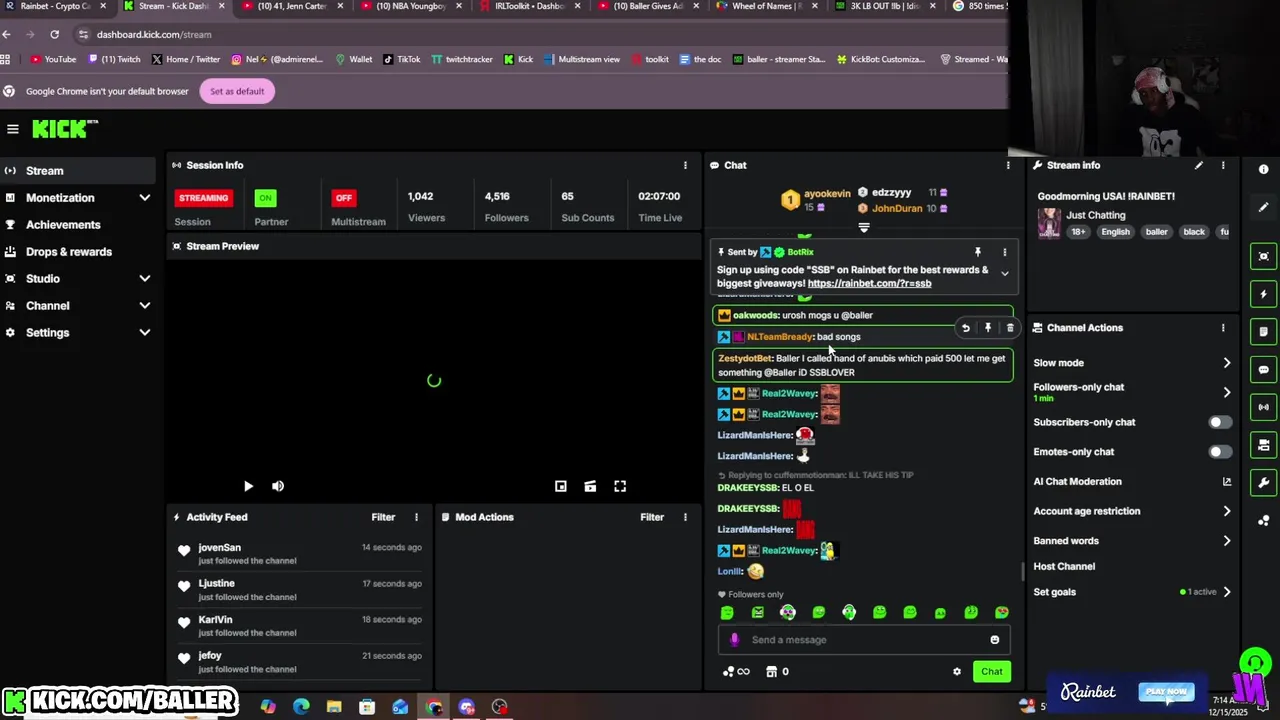This screenshot has width=1280, height=720.
Task: Switch to Wheel of Names tab
Action: 767,6
